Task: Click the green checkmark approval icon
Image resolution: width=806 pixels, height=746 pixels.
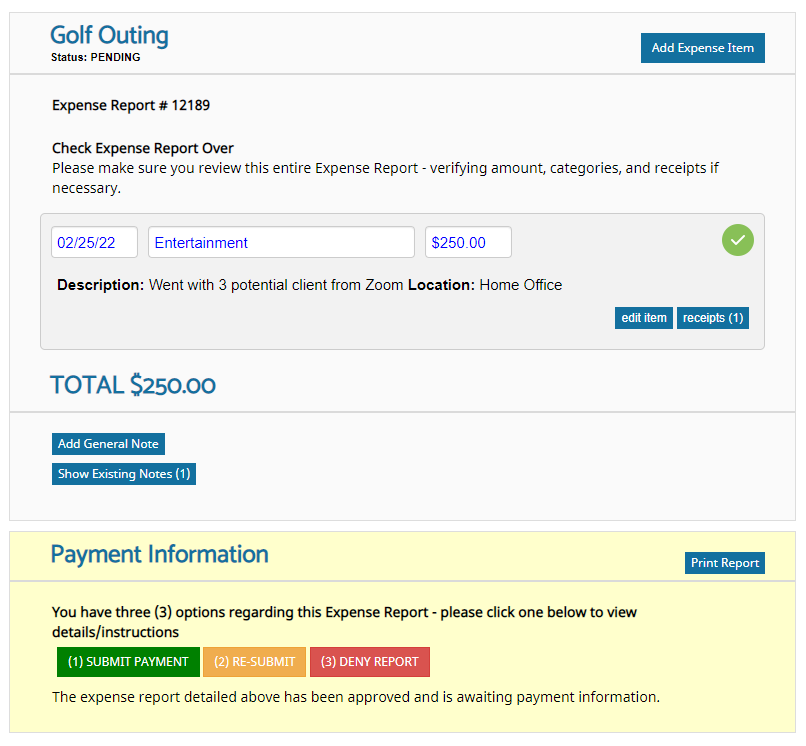Action: tap(737, 240)
